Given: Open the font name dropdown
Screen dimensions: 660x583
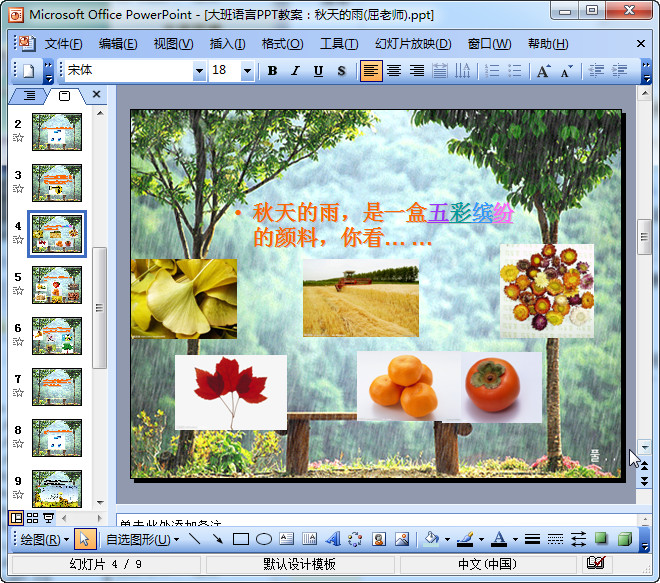Looking at the screenshot, I should [200, 70].
